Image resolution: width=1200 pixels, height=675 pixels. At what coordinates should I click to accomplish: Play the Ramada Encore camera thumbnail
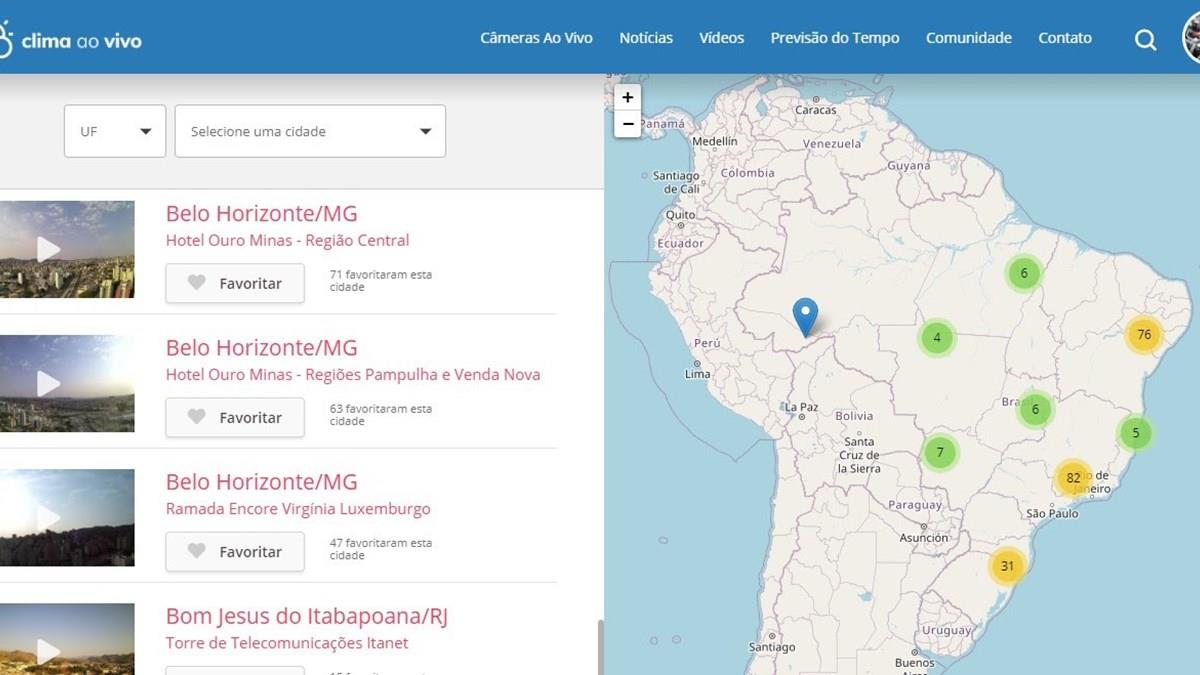coord(48,517)
